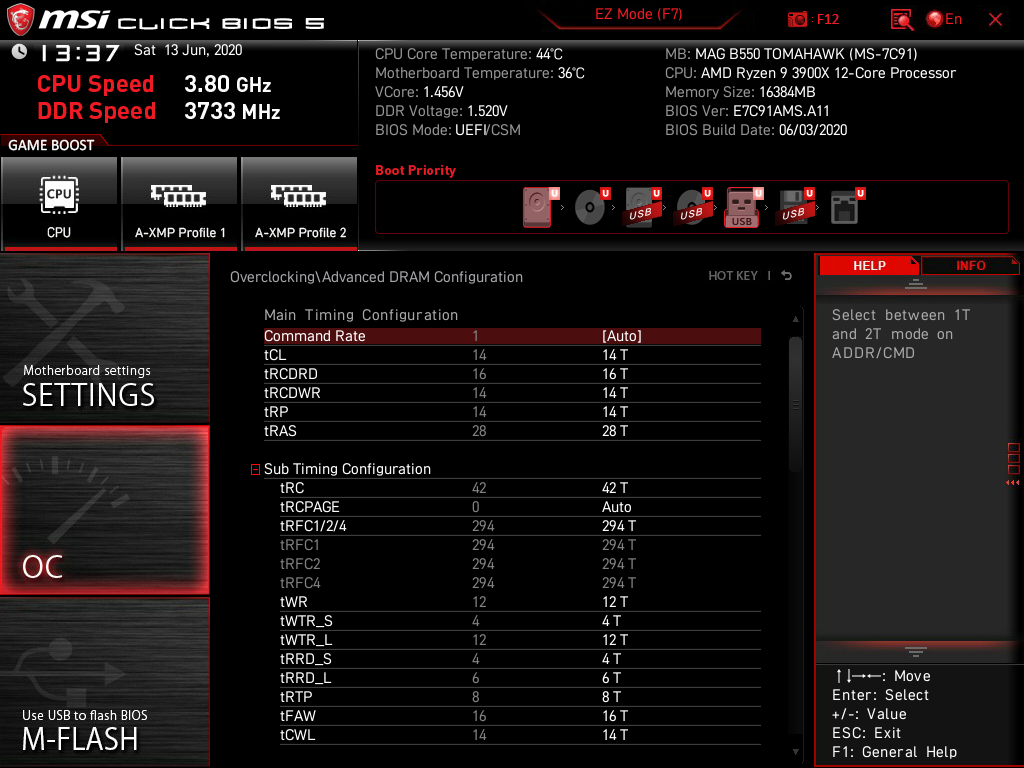1024x768 pixels.
Task: Switch to the HELP tab
Action: click(869, 266)
